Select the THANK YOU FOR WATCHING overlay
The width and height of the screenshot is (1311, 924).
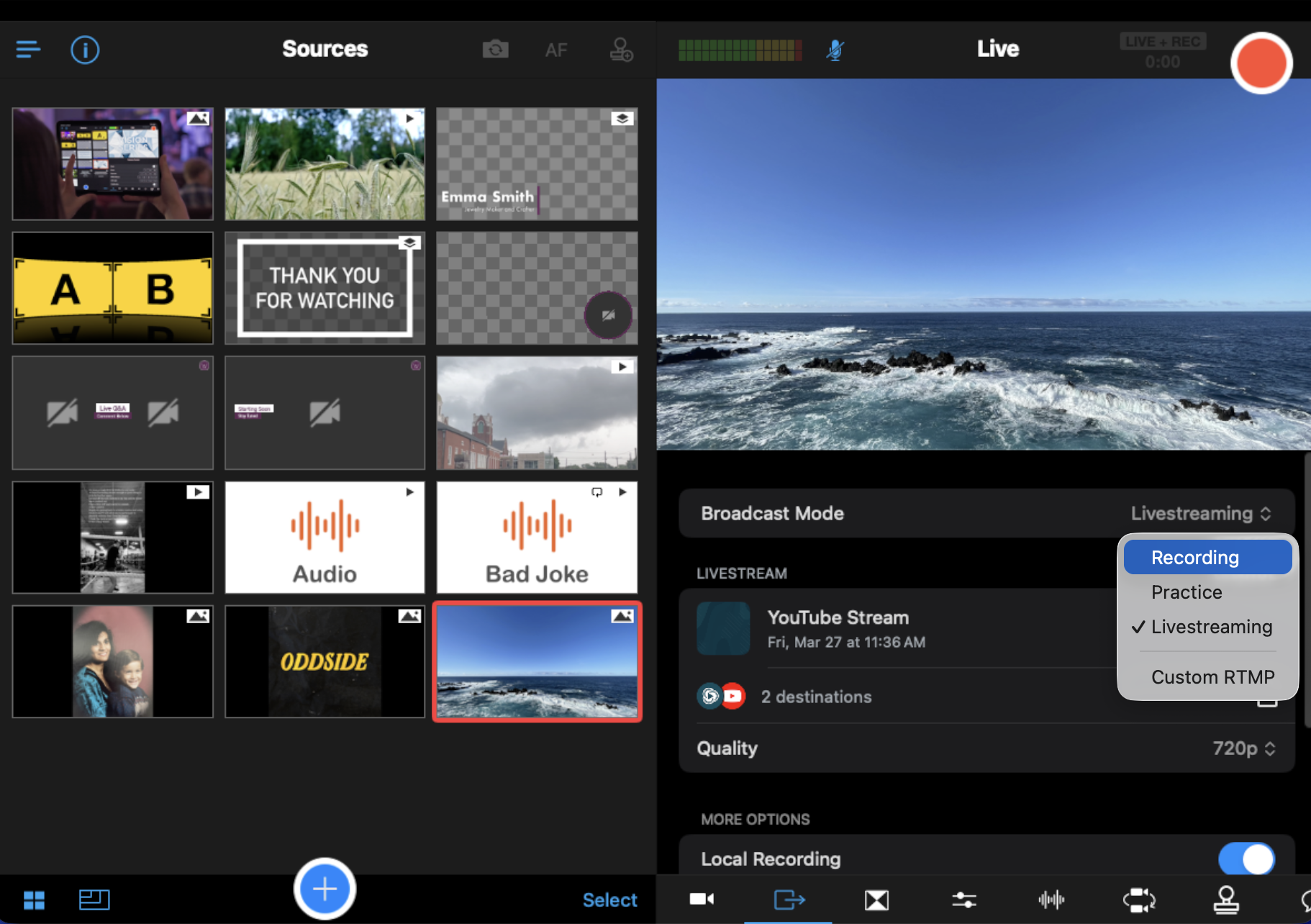pos(325,288)
